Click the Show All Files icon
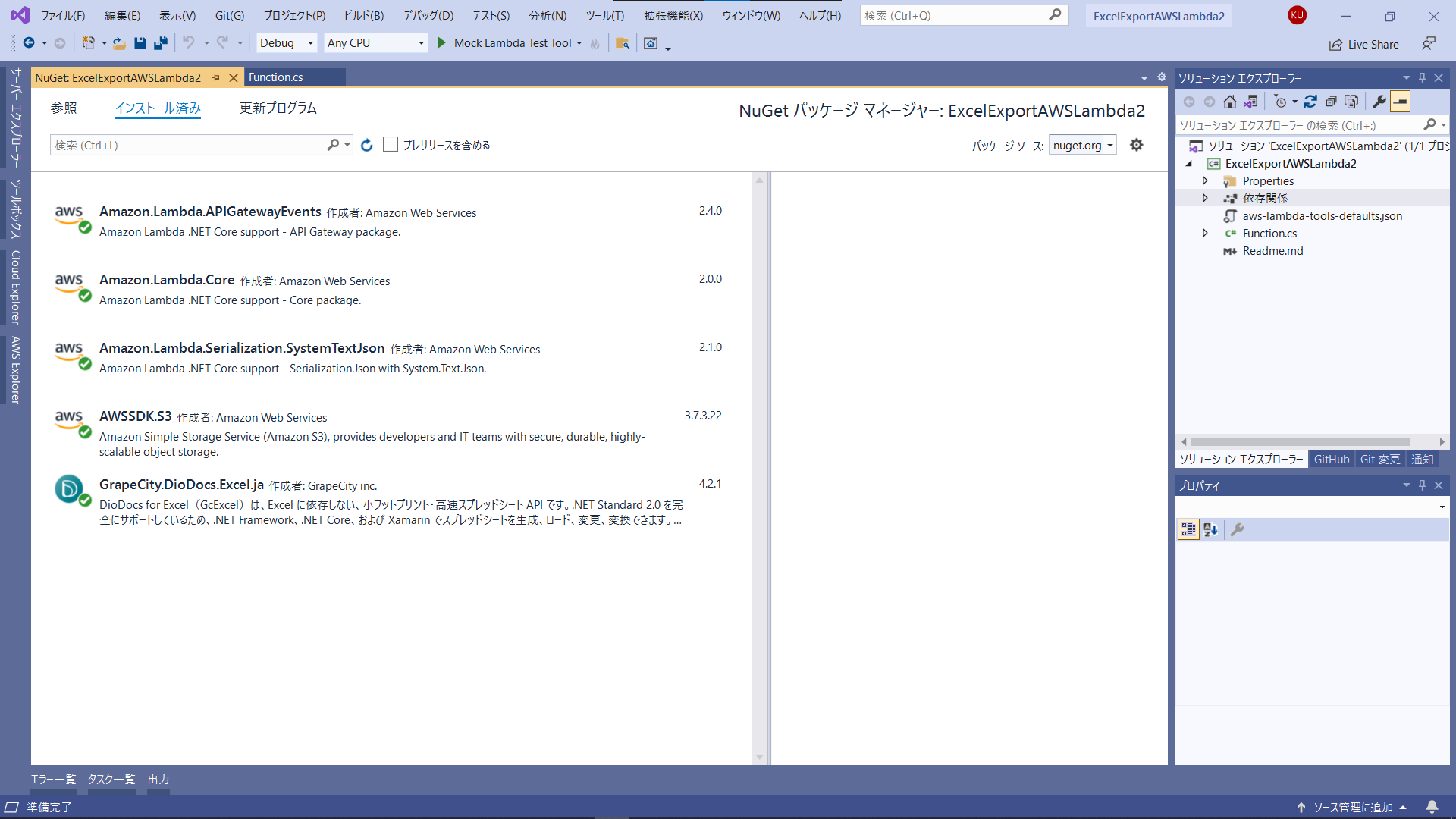Screen dimensions: 1456x819 click(1351, 102)
